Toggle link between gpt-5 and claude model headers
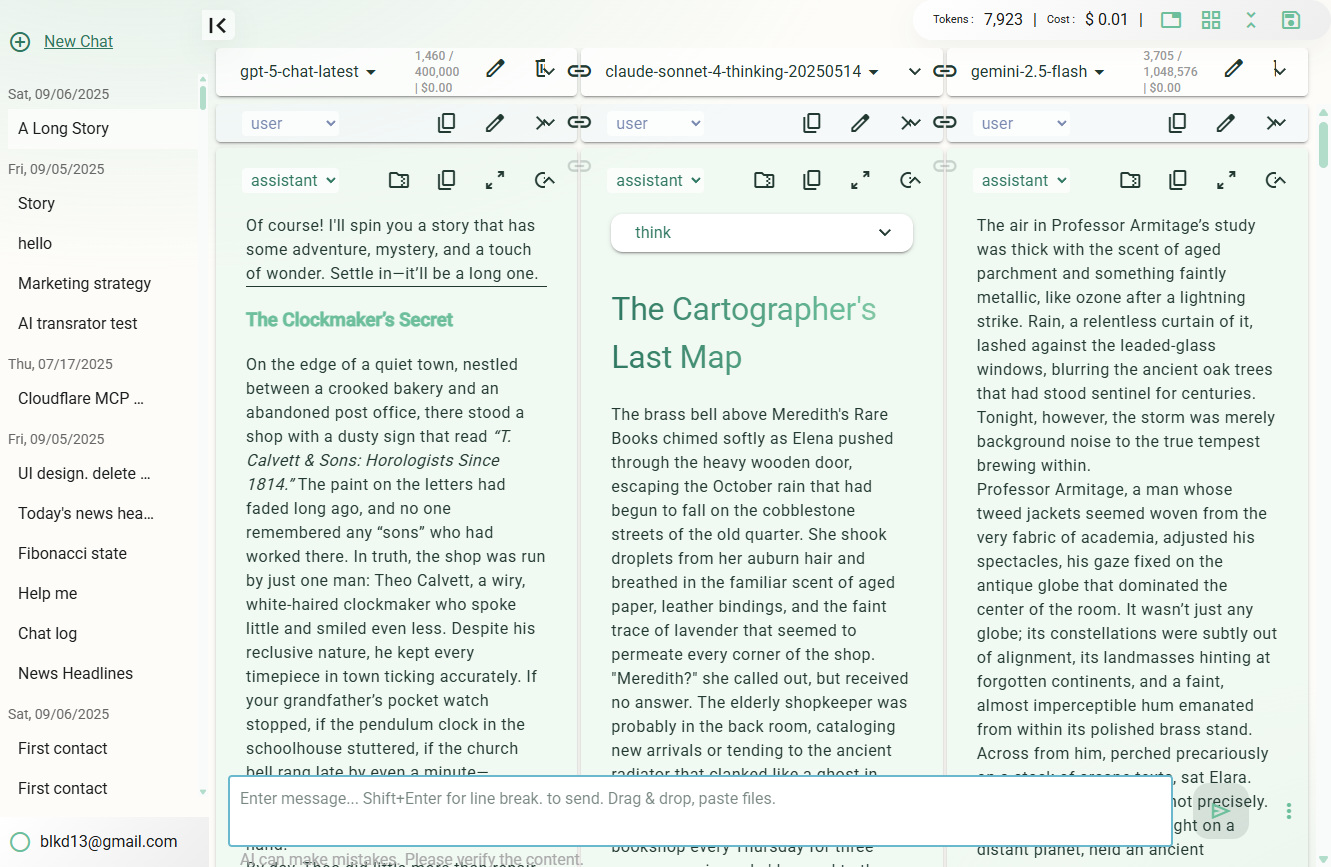The width and height of the screenshot is (1331, 867). pyautogui.click(x=579, y=71)
